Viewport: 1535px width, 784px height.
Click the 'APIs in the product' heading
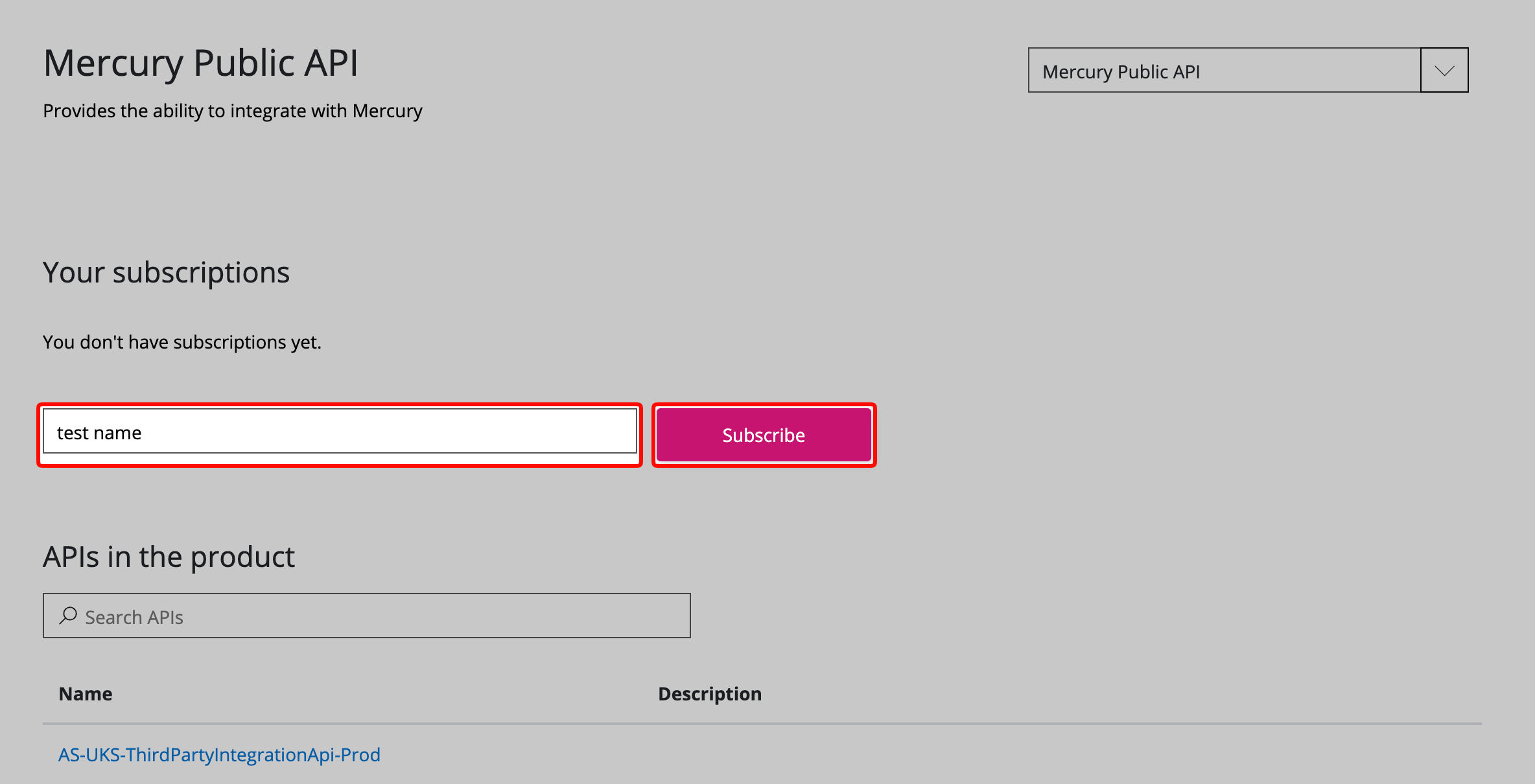169,557
